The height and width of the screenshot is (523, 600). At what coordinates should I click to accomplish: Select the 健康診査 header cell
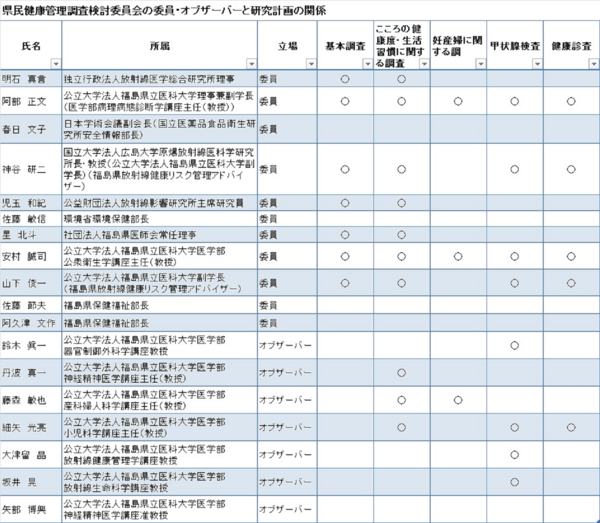(x=572, y=45)
